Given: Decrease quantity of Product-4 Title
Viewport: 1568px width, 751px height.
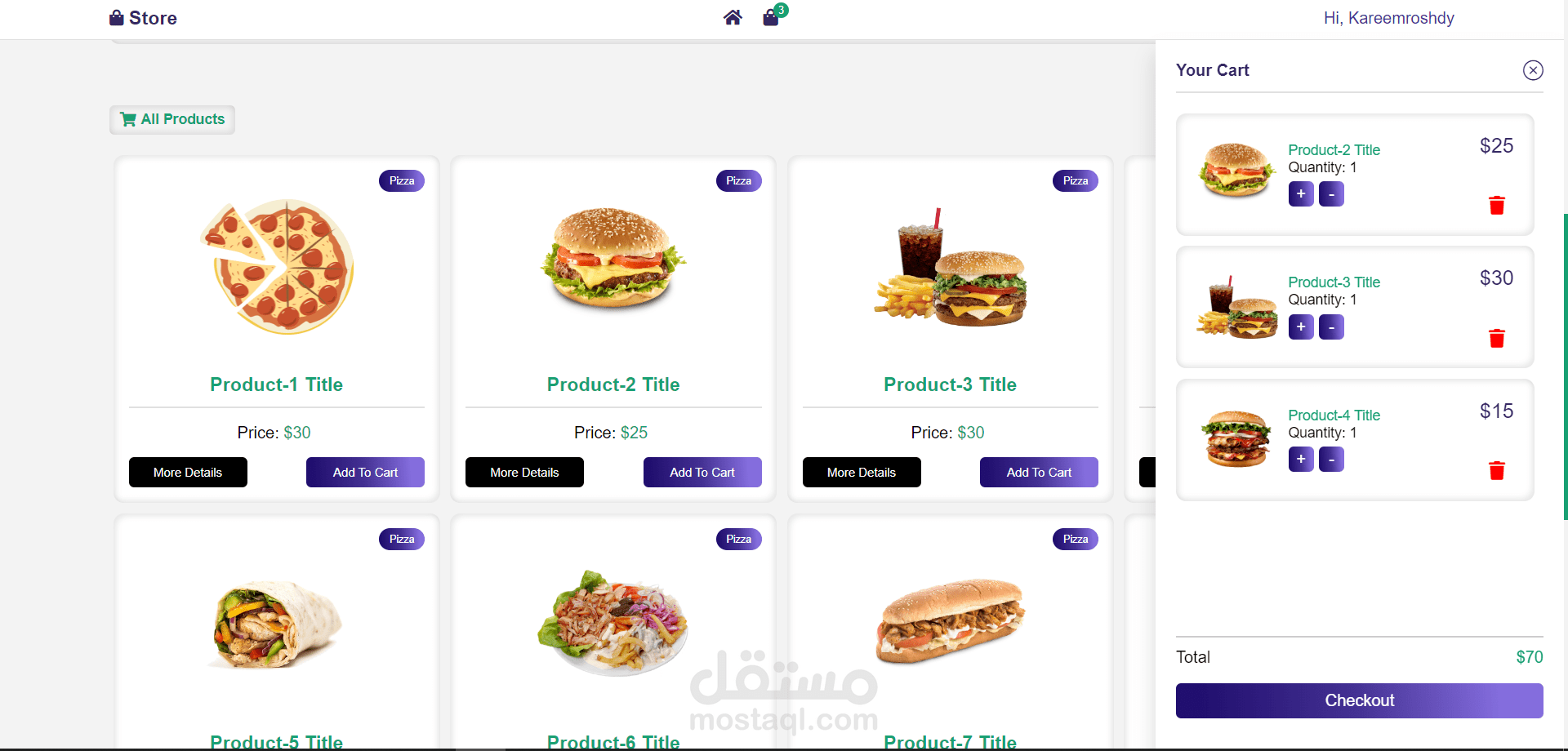Looking at the screenshot, I should click(1331, 460).
